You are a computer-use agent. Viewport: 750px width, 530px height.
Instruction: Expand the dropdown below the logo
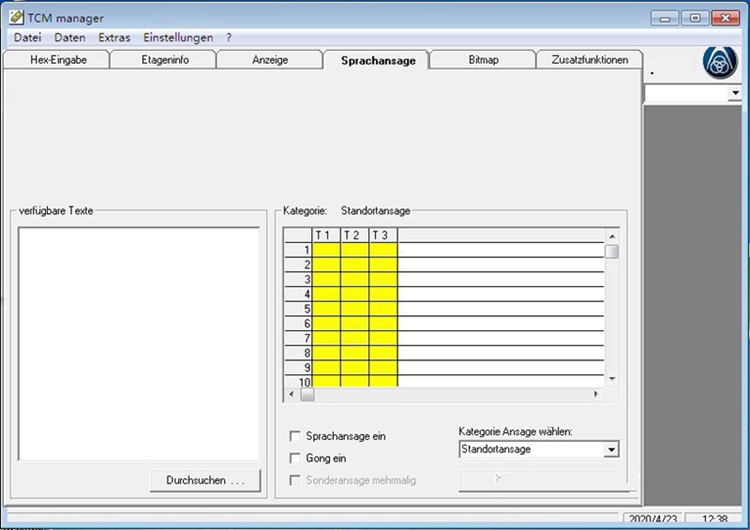(x=735, y=93)
